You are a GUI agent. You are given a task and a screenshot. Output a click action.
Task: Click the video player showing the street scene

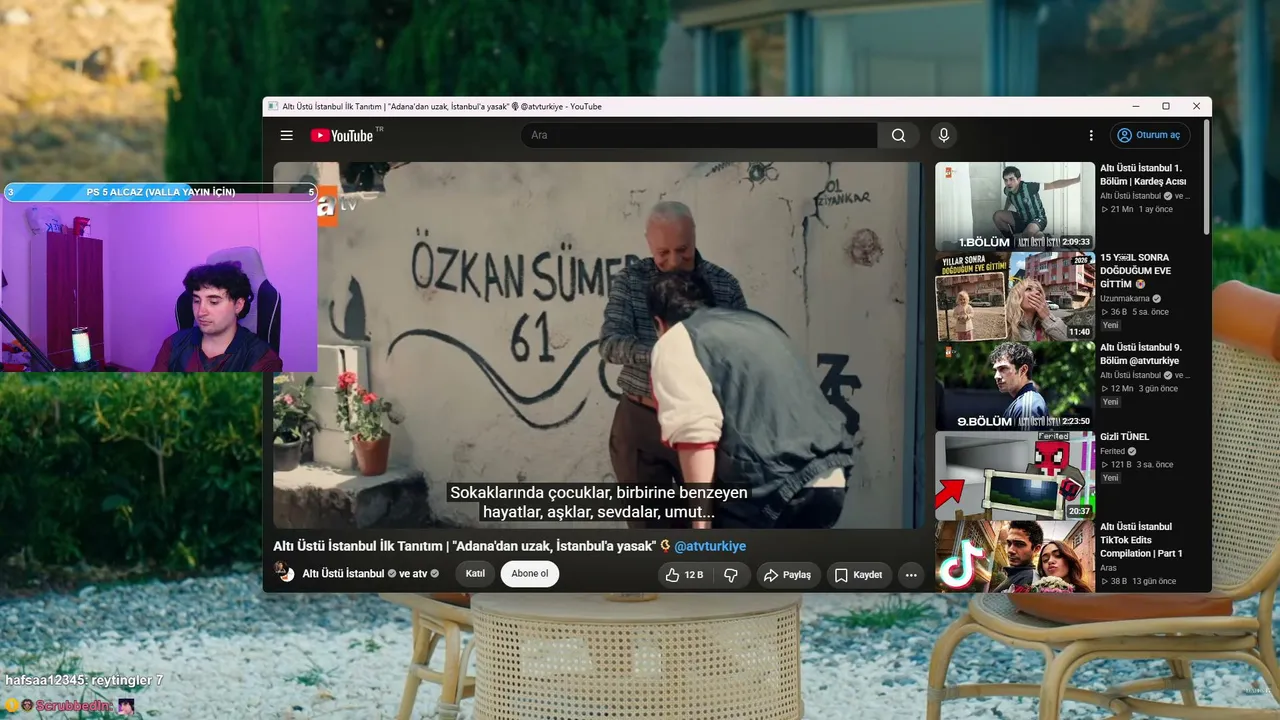pyautogui.click(x=598, y=345)
